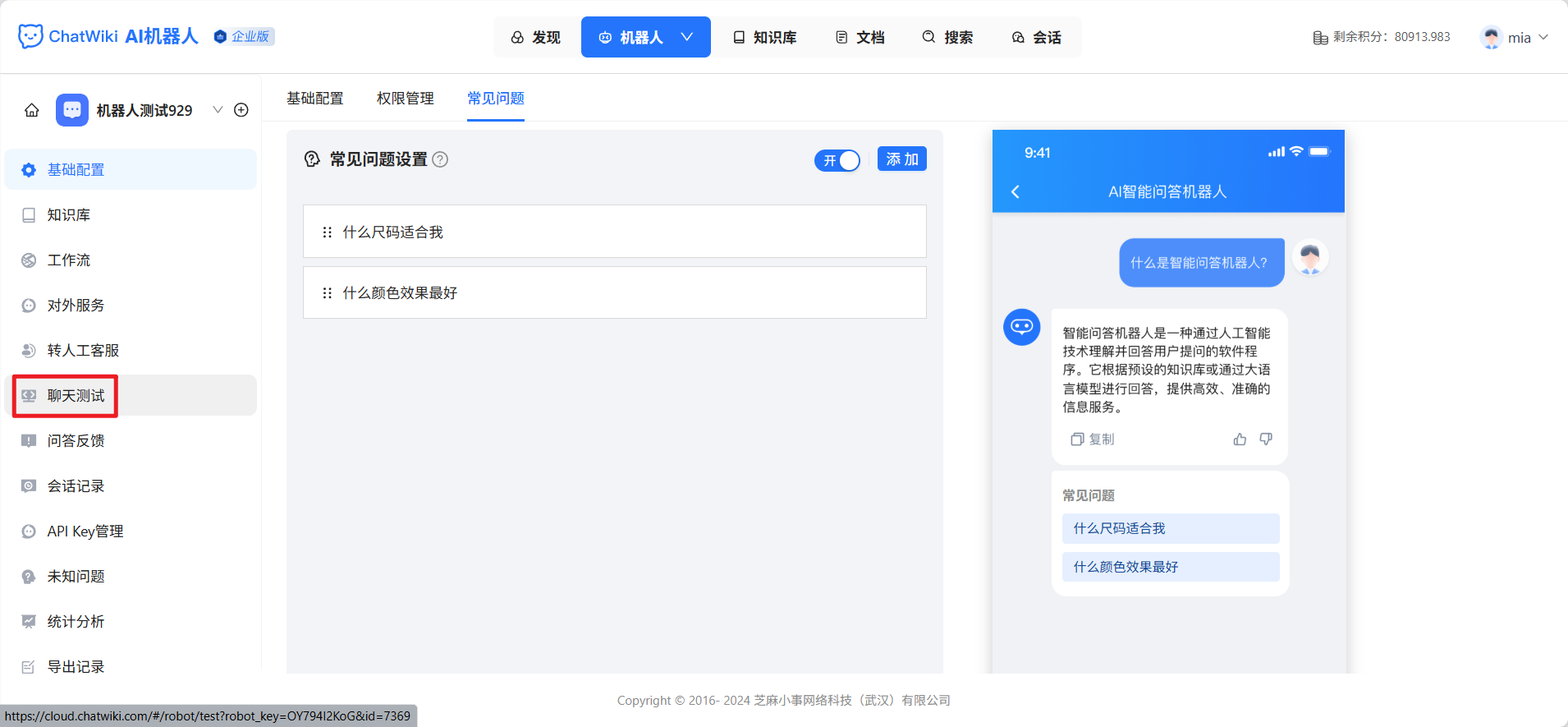Switch to the 基础配置 tab
This screenshot has width=1568, height=727.
[x=315, y=99]
